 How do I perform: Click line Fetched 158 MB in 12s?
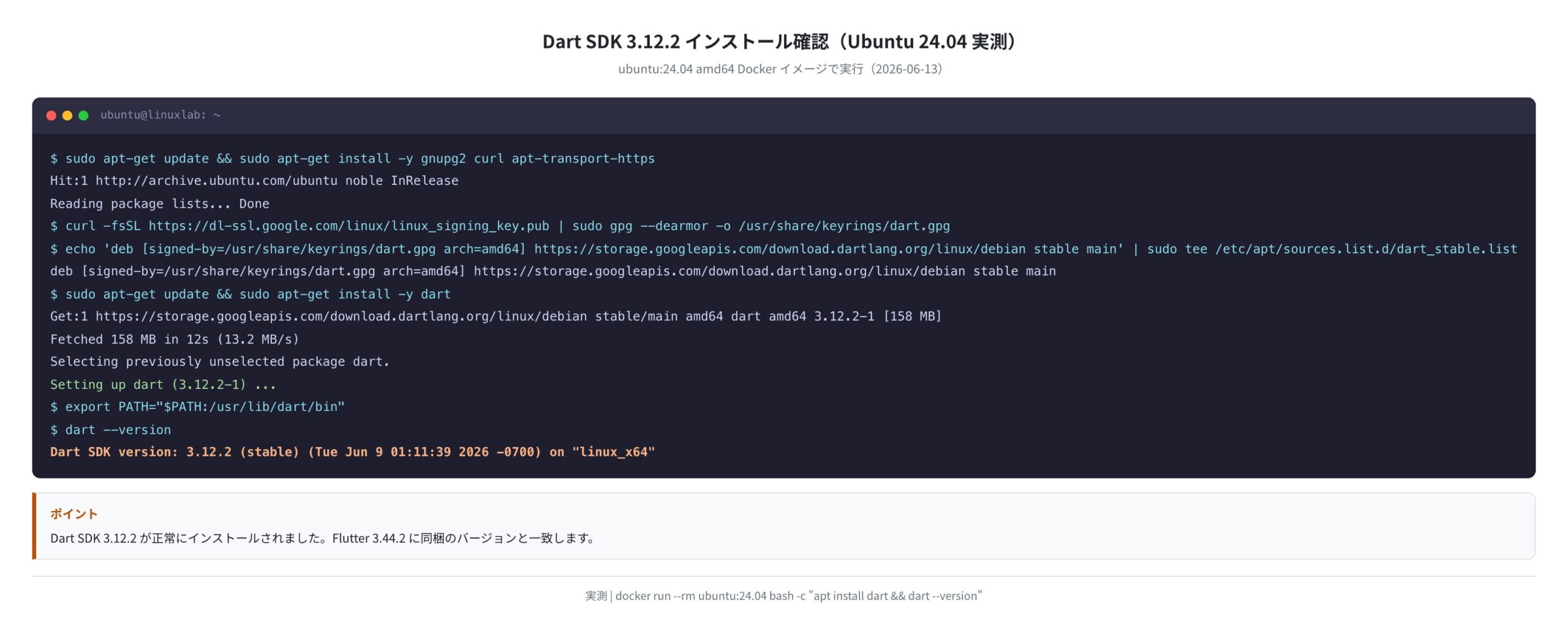click(x=175, y=339)
